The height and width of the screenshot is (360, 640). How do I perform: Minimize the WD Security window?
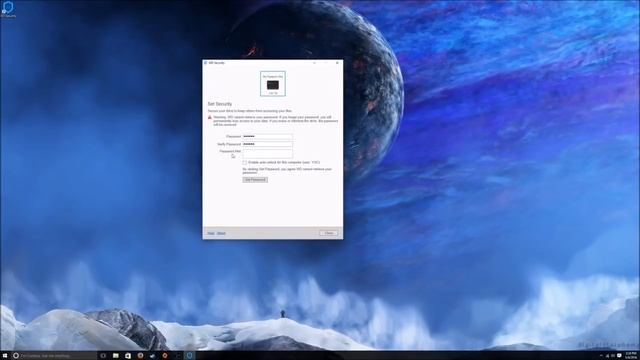pyautogui.click(x=314, y=63)
